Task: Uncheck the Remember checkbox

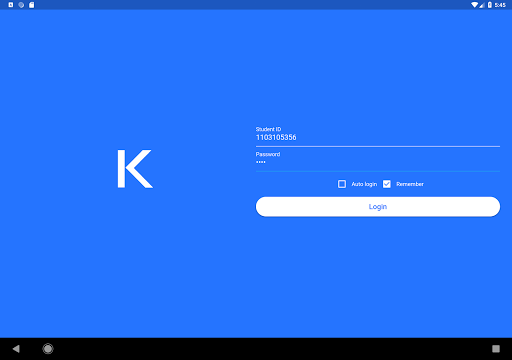Action: click(387, 184)
